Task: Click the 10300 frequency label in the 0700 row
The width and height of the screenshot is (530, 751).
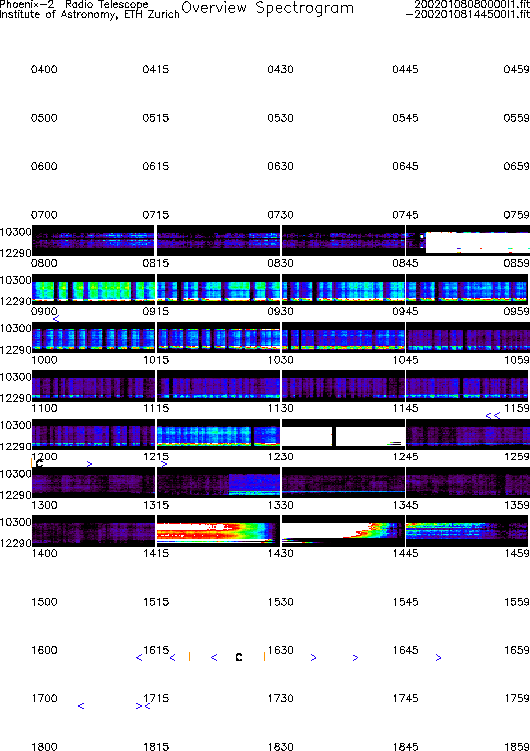Action: pyautogui.click(x=16, y=232)
